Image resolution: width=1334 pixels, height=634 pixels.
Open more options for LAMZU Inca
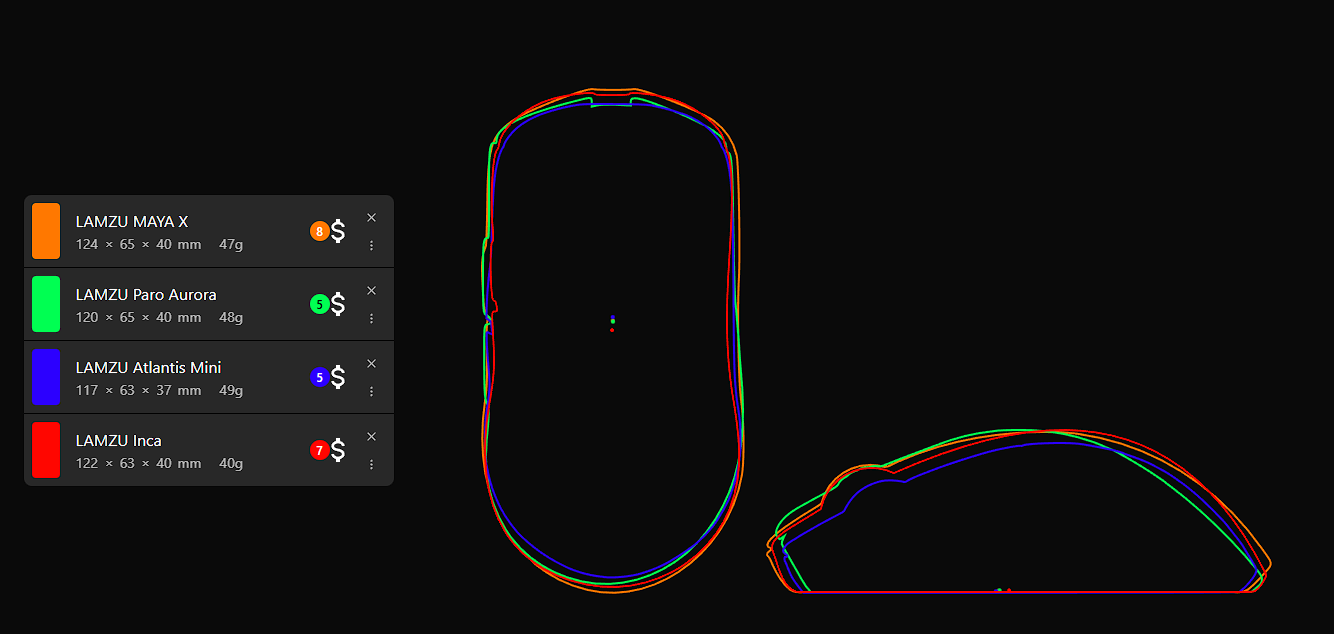(x=371, y=464)
